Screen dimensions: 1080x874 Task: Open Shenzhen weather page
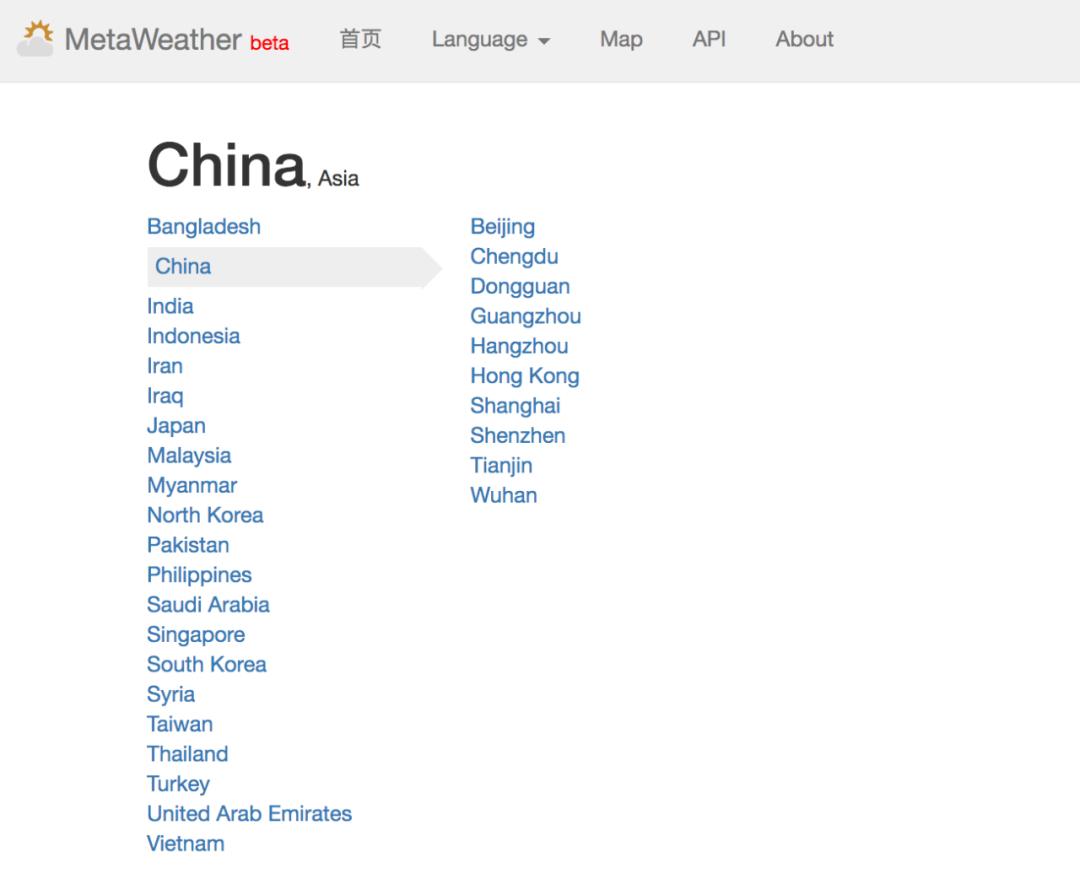click(x=518, y=435)
